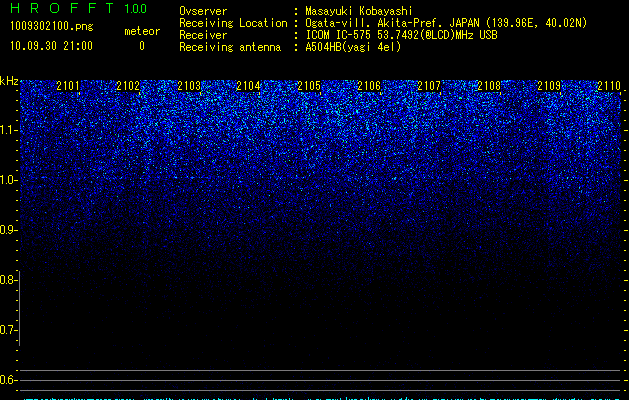This screenshot has height=400, width=629.
Task: Select the filename 1009302100.png
Action: (x=52, y=26)
